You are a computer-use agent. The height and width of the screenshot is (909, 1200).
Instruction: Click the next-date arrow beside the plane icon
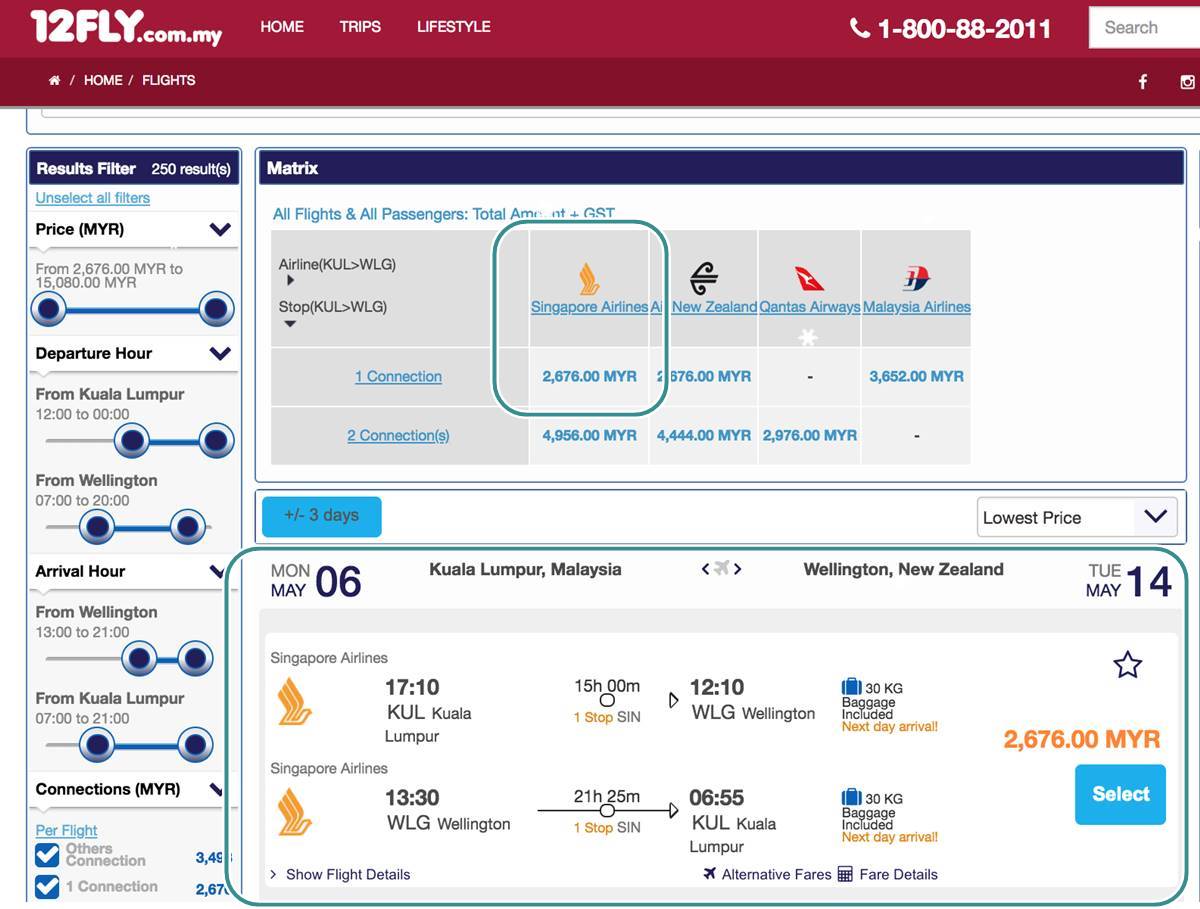[x=738, y=569]
